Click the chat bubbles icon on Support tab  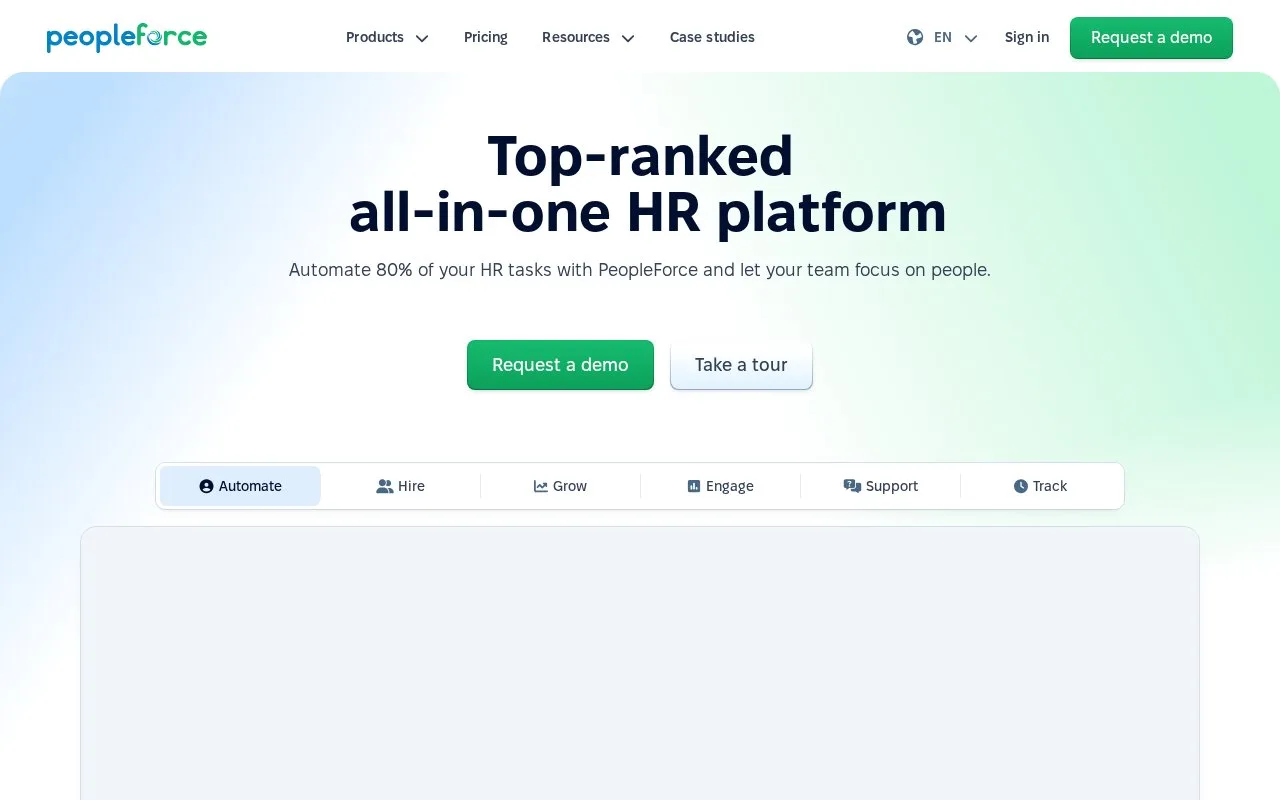pos(852,486)
